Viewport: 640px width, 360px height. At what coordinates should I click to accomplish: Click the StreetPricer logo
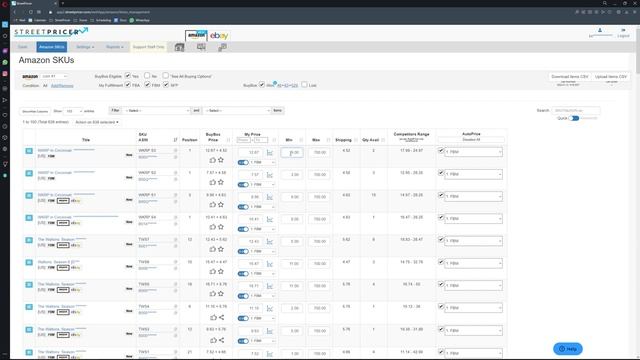click(51, 31)
